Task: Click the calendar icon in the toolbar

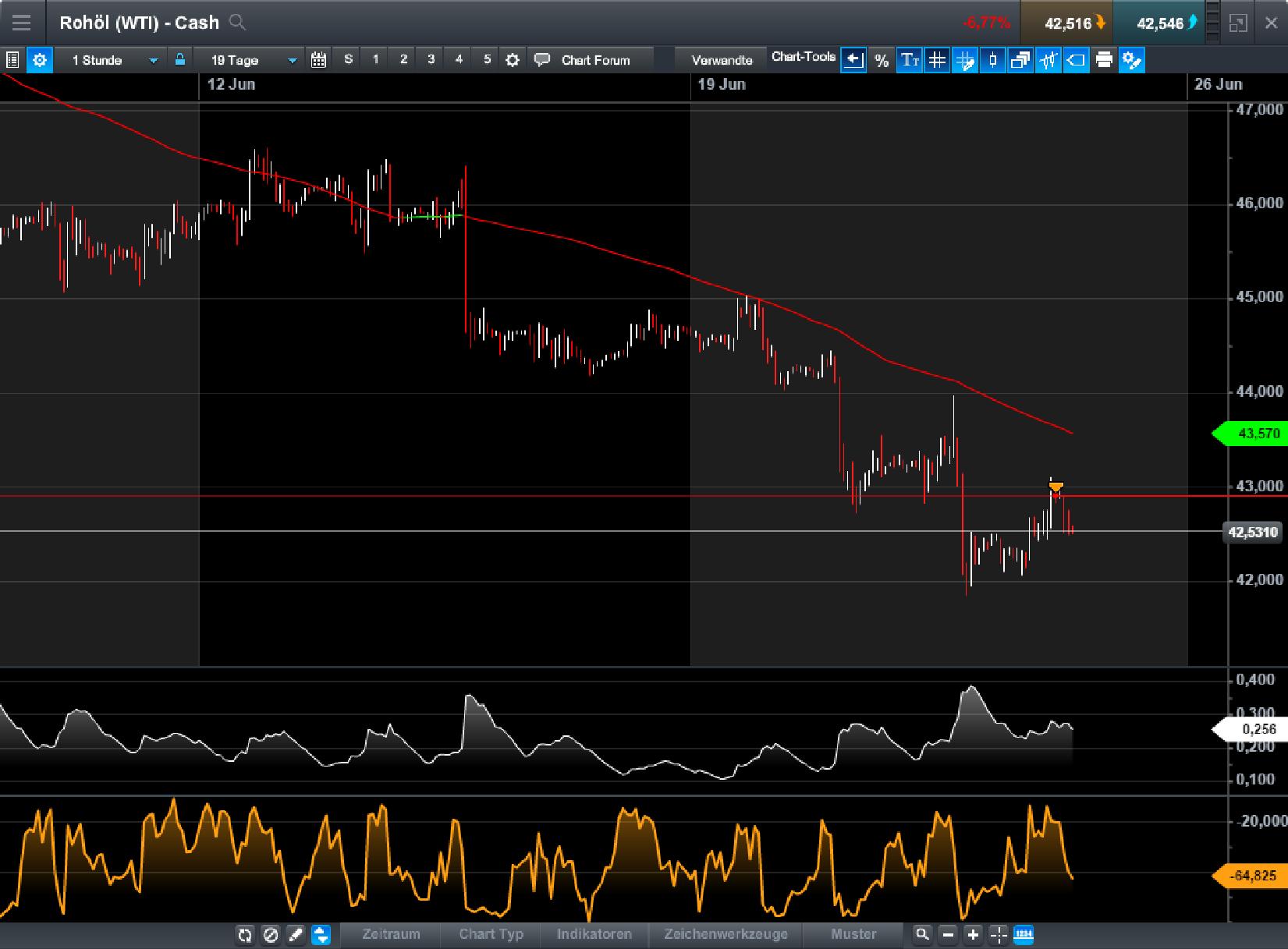Action: 318,59
